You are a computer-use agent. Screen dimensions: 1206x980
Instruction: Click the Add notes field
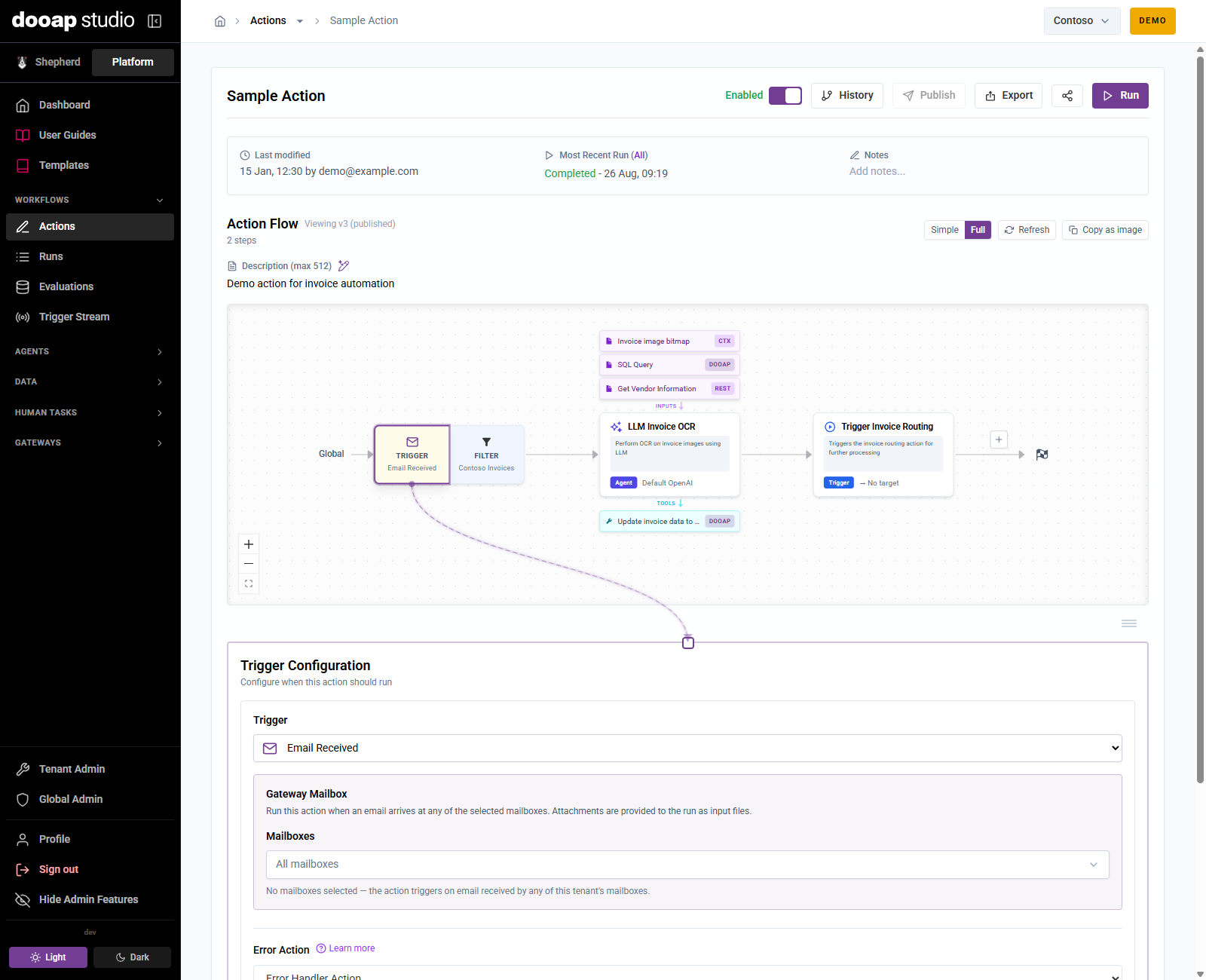click(877, 171)
